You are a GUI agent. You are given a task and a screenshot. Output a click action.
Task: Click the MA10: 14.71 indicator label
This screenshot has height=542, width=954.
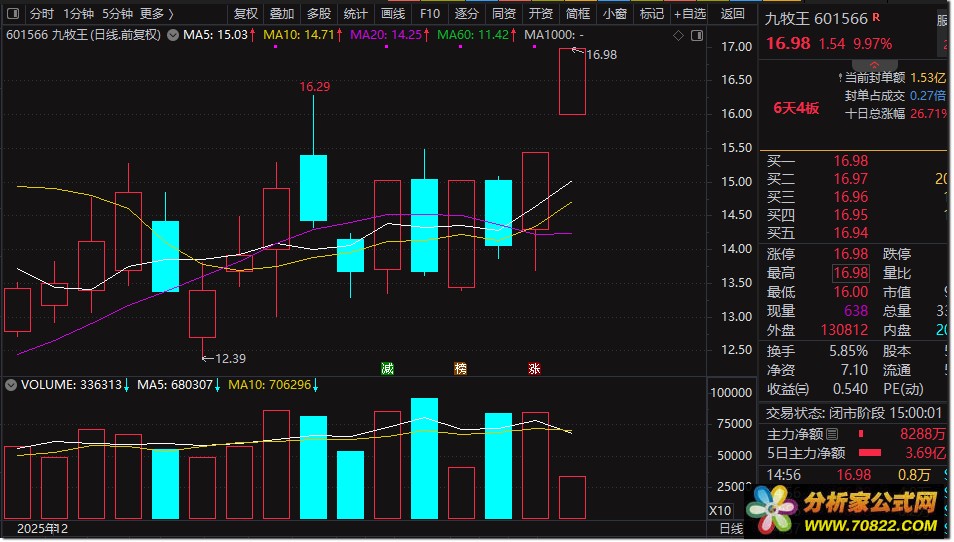click(x=302, y=35)
